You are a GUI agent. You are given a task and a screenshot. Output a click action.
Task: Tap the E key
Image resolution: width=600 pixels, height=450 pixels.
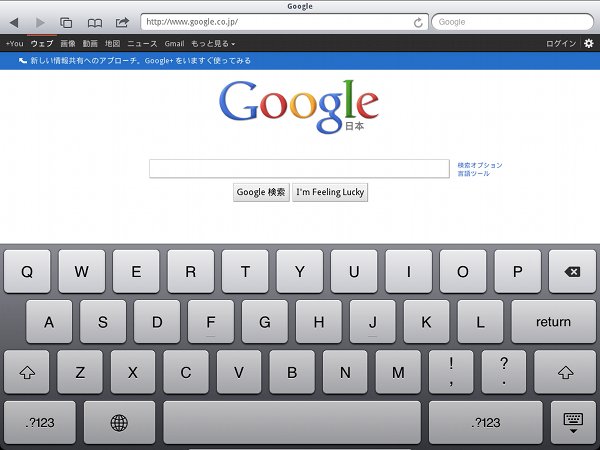point(136,272)
